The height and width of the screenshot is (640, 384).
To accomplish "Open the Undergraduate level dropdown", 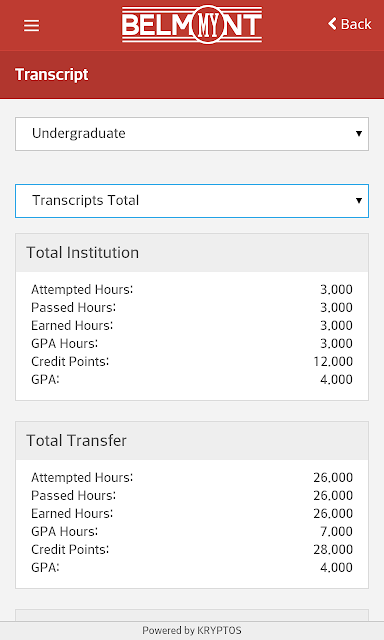I will tap(192, 134).
